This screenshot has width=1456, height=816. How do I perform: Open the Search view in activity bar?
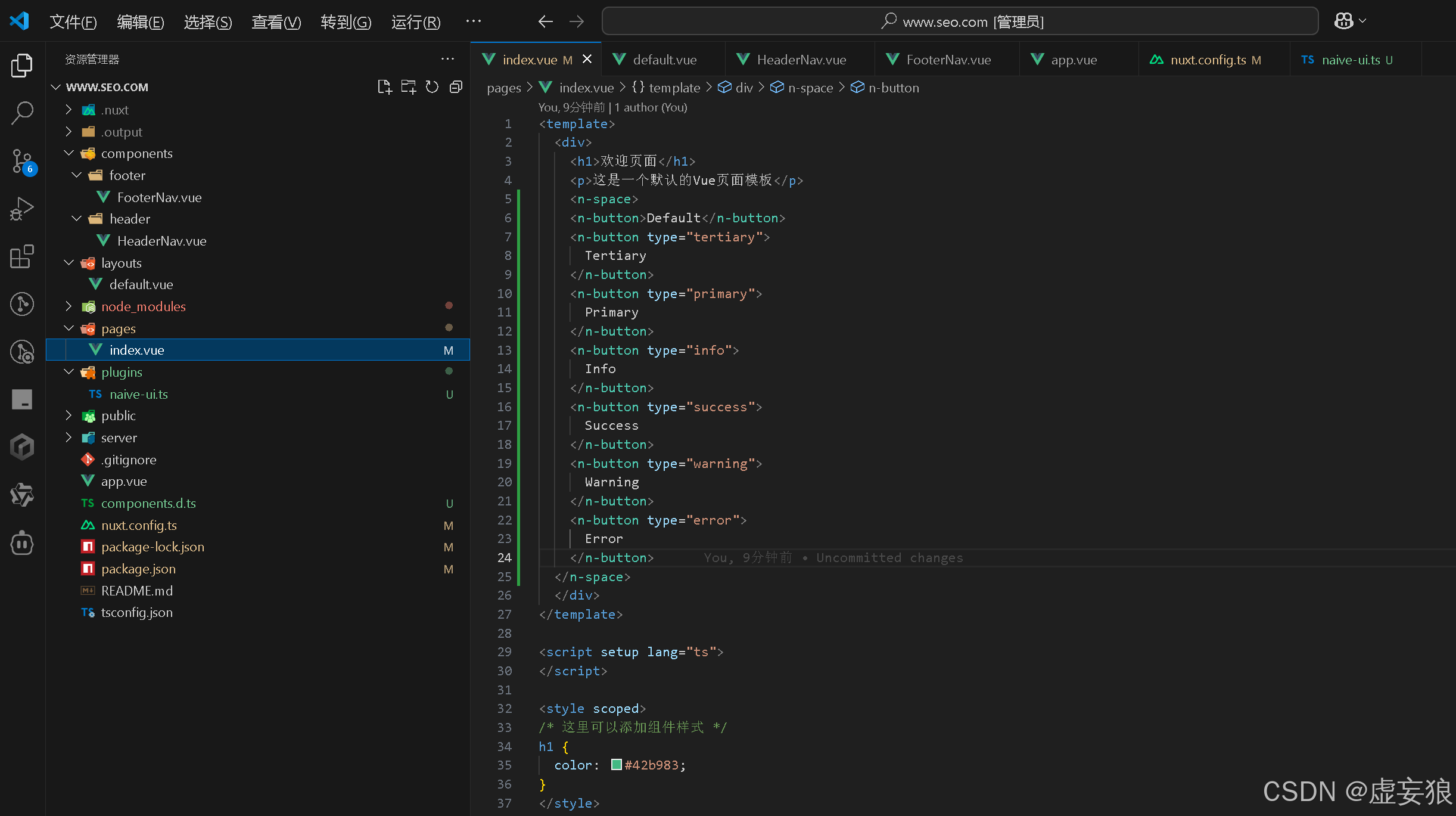click(x=22, y=113)
